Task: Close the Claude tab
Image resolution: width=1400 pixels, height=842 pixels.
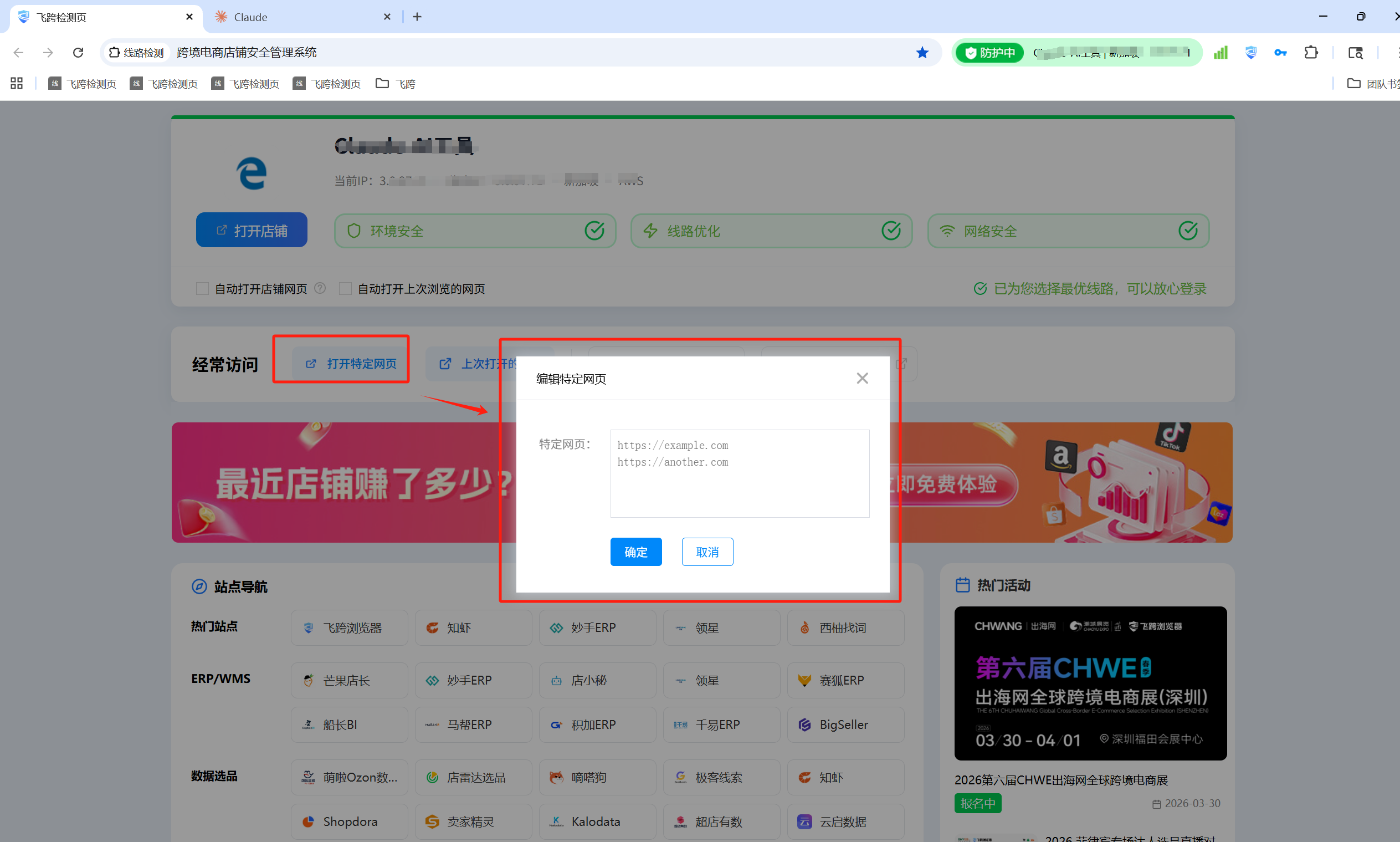Action: pos(387,17)
